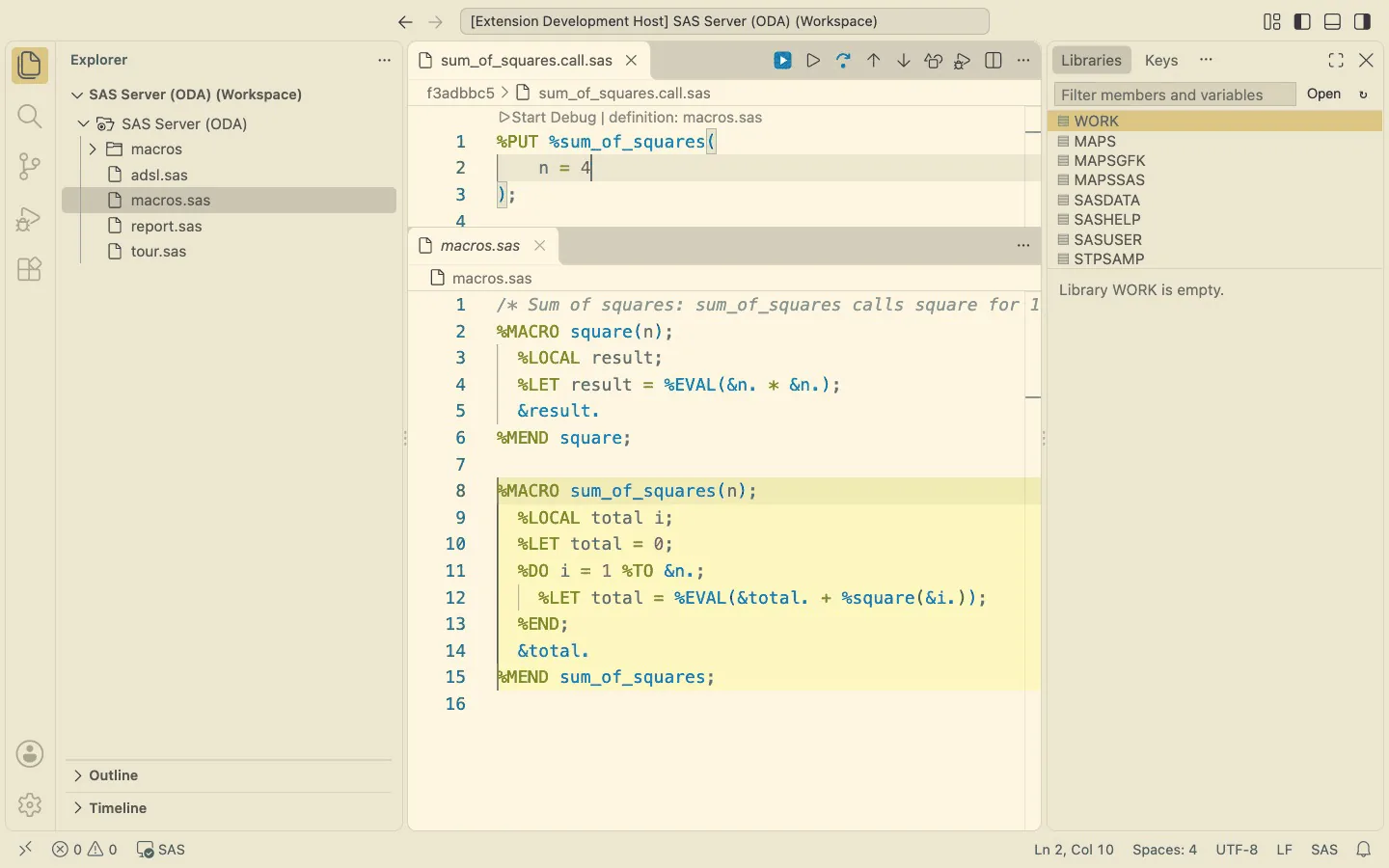Open the Extensions view
The image size is (1389, 868).
(x=30, y=269)
